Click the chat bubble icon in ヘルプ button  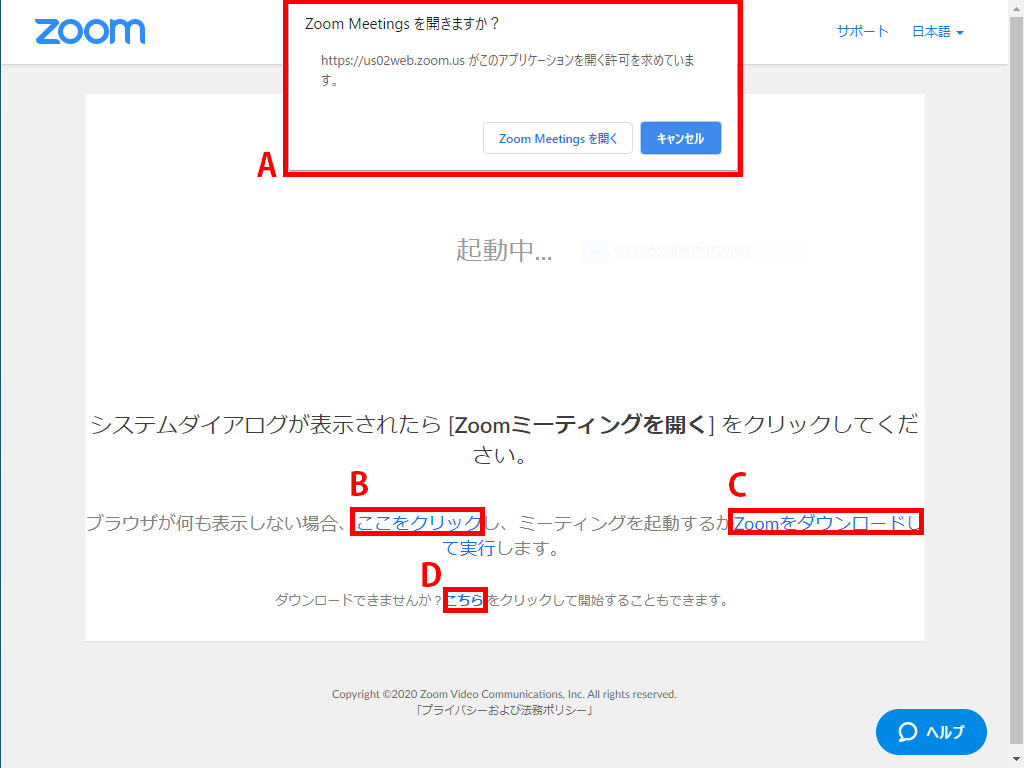(x=907, y=732)
